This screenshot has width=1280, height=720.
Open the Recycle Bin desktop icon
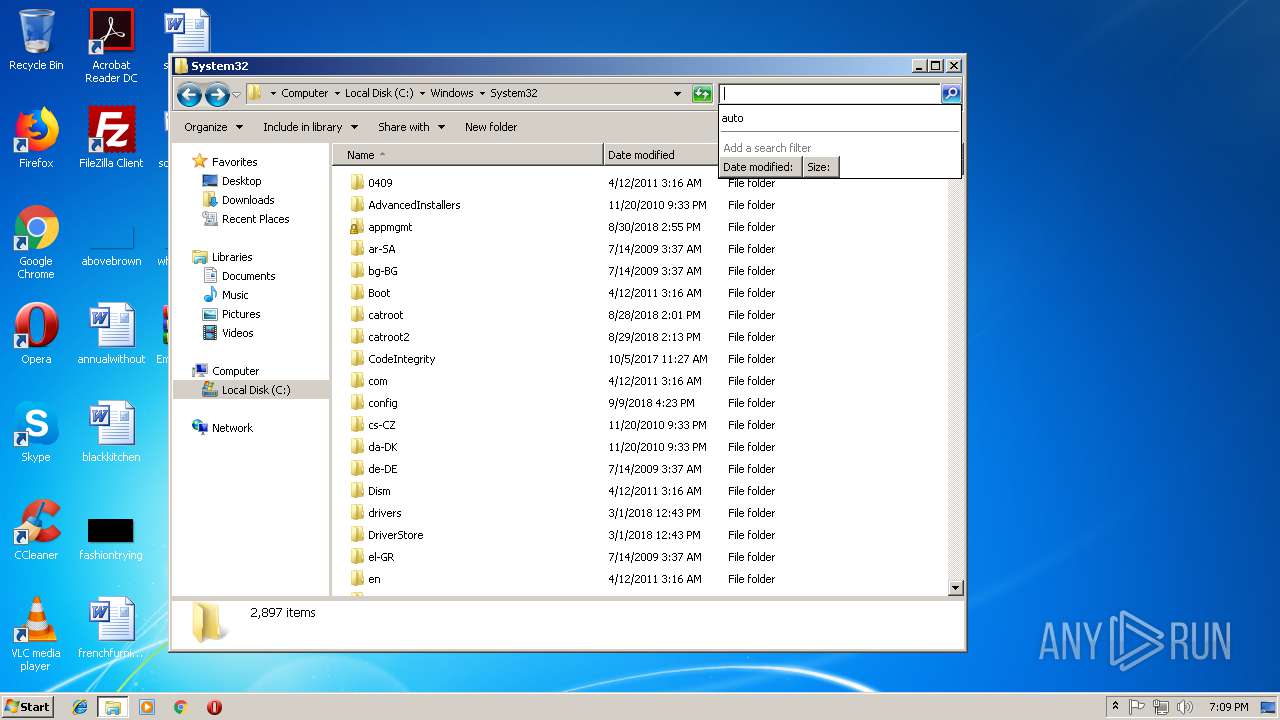[x=36, y=40]
